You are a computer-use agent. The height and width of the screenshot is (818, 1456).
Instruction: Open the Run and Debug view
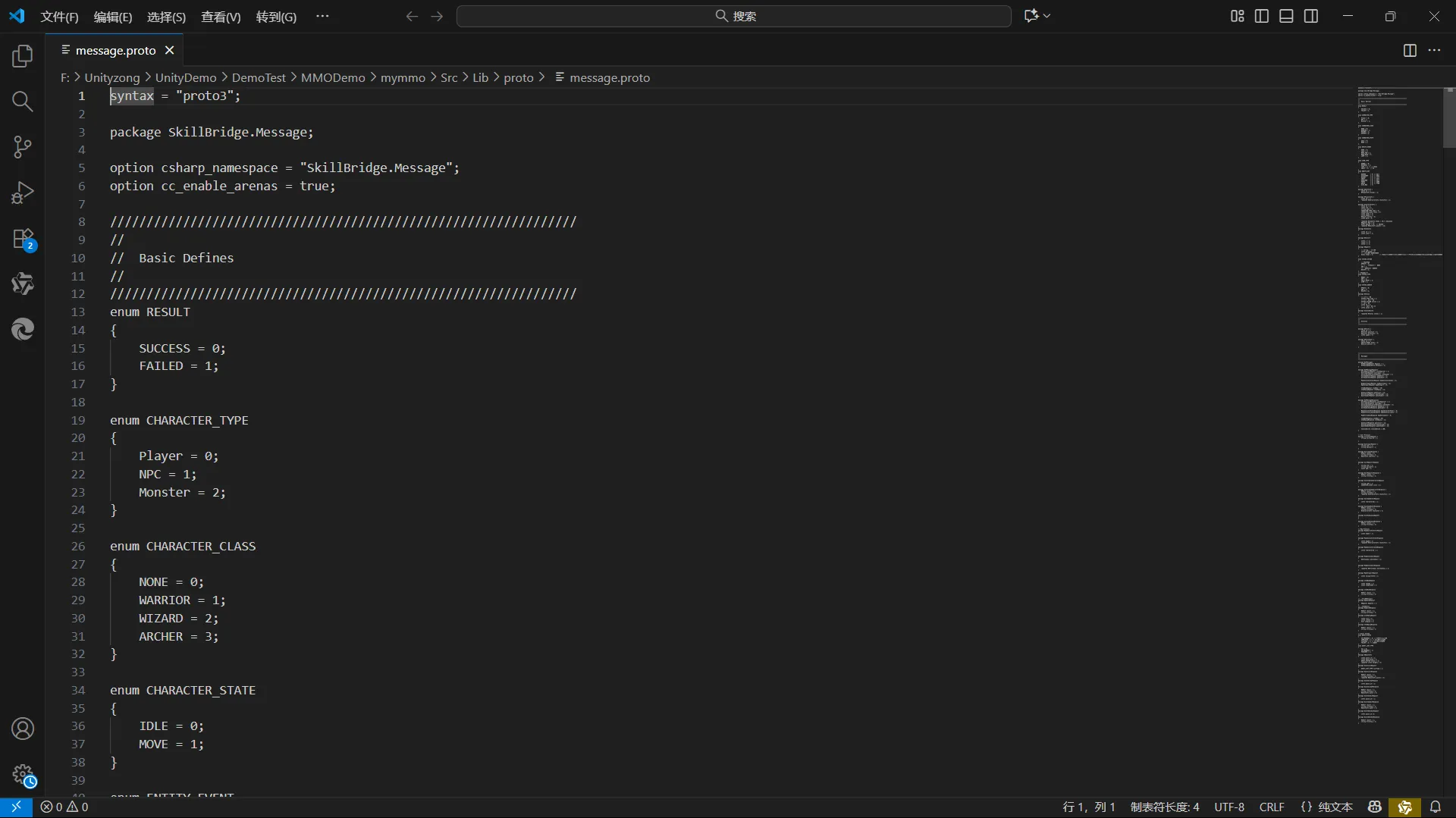(23, 193)
